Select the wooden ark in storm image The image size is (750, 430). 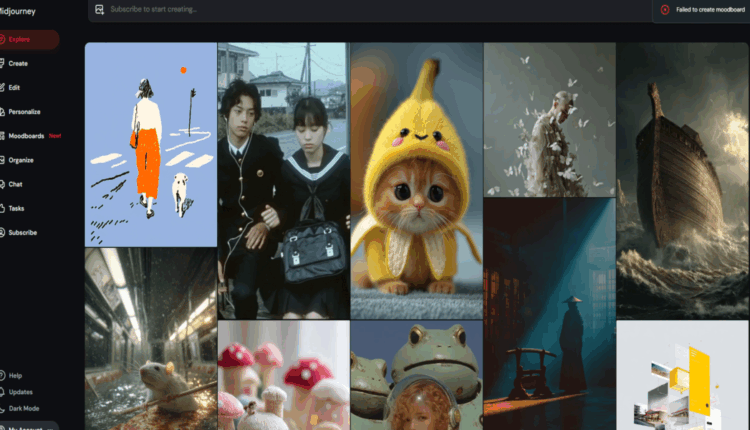(682, 180)
